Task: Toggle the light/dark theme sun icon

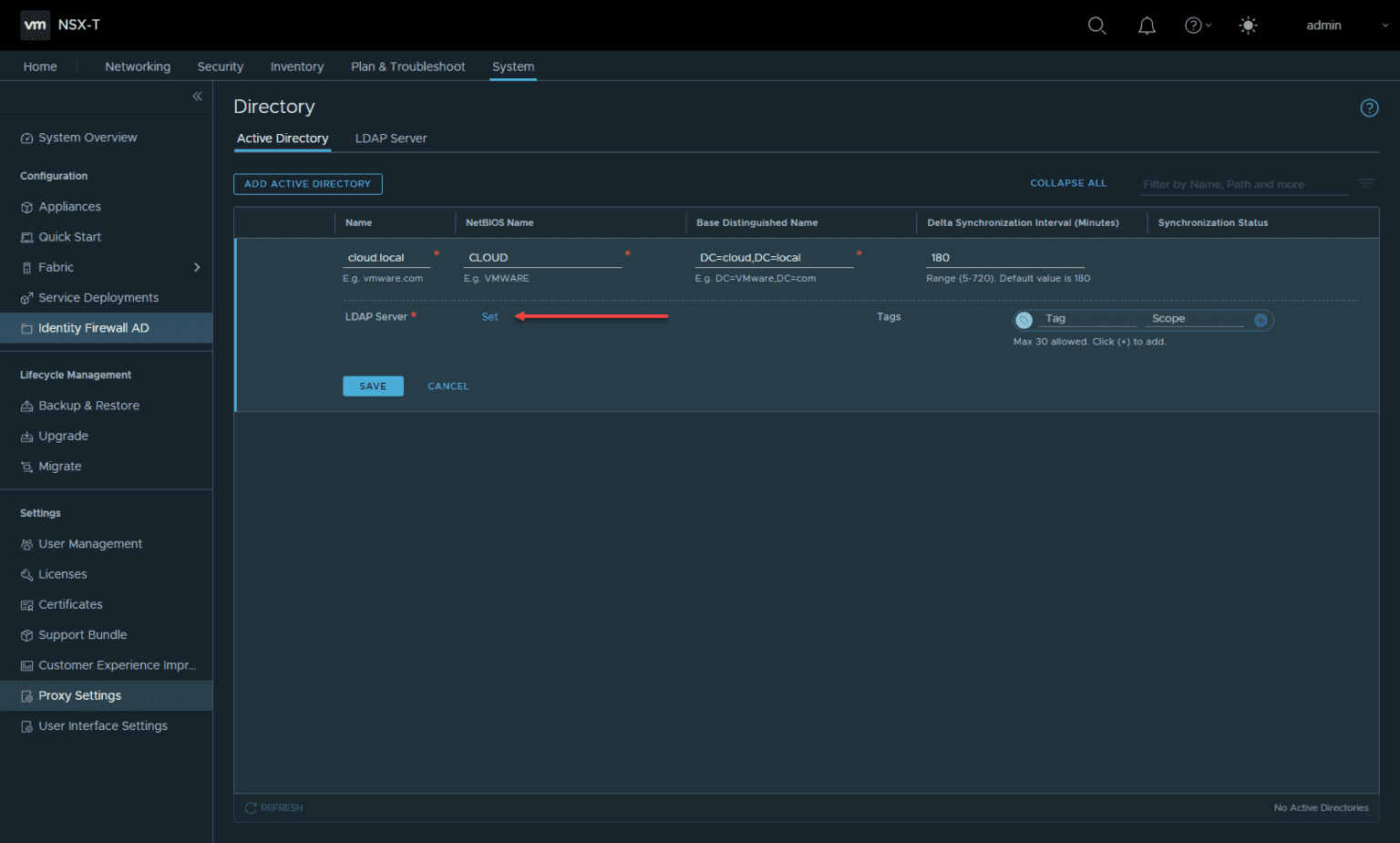Action: 1248,25
